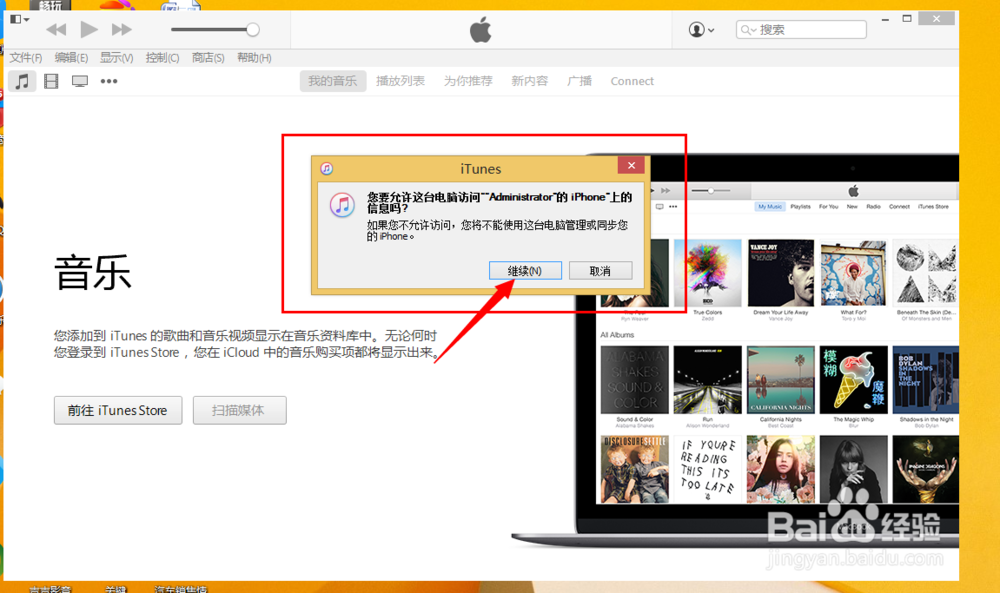Click the rewind previous track button
This screenshot has height=593, width=1000.
pyautogui.click(x=56, y=29)
